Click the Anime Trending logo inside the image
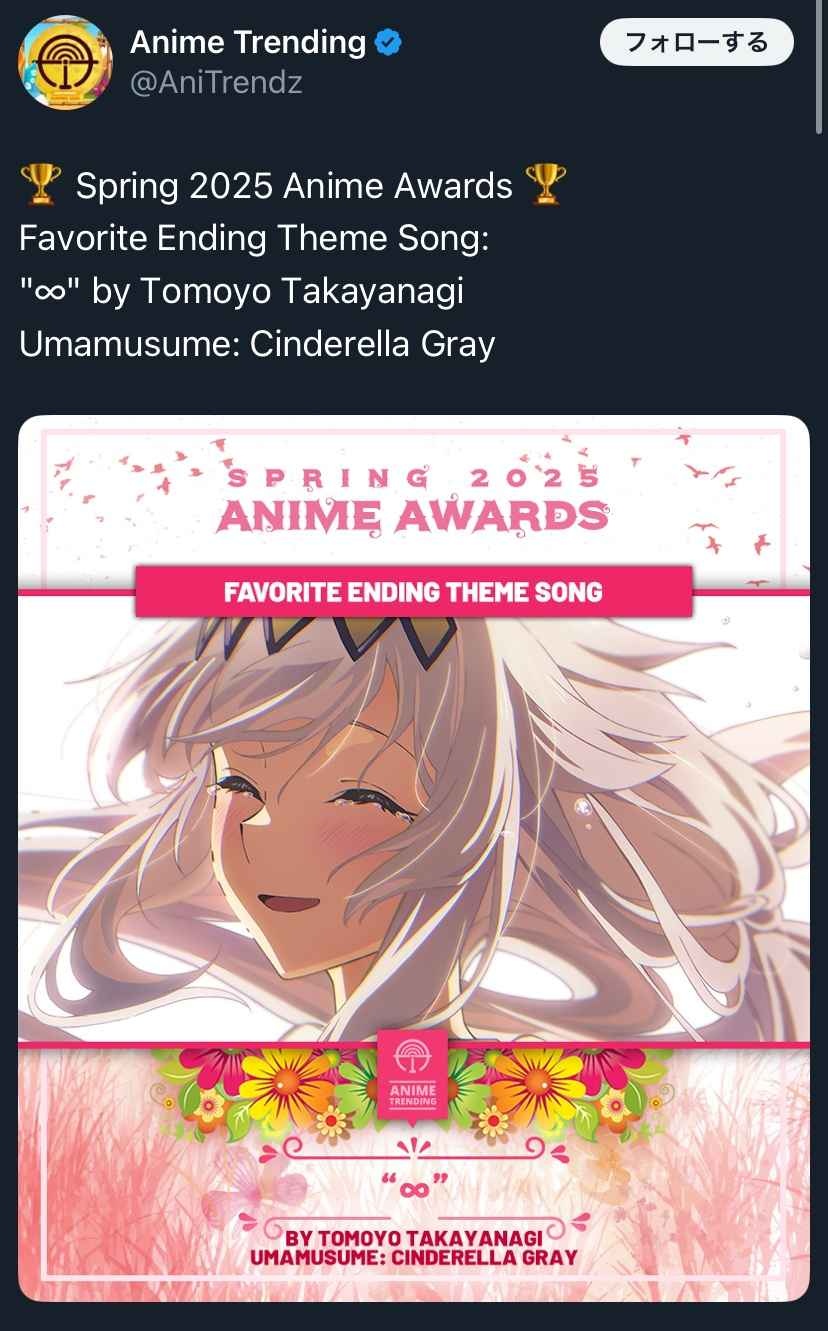This screenshot has width=828, height=1331. (x=413, y=1073)
